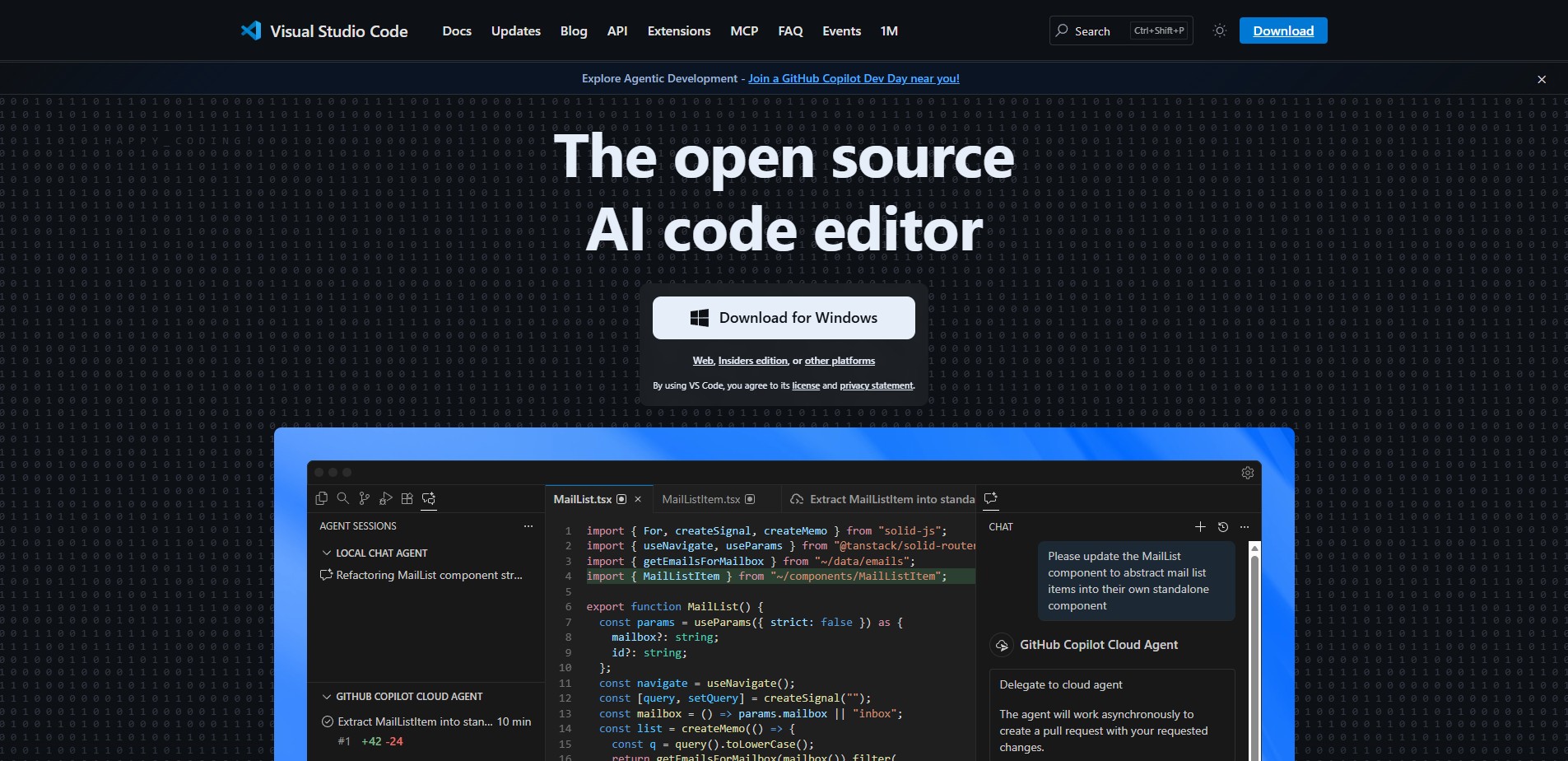Open the Extensions blocks icon
Image resolution: width=1568 pixels, height=761 pixels.
click(407, 498)
